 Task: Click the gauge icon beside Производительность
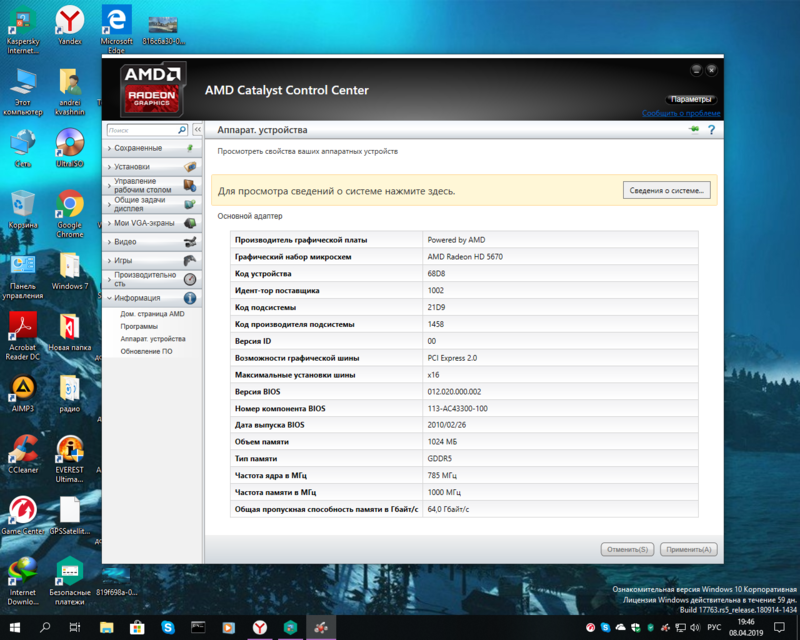[x=190, y=279]
